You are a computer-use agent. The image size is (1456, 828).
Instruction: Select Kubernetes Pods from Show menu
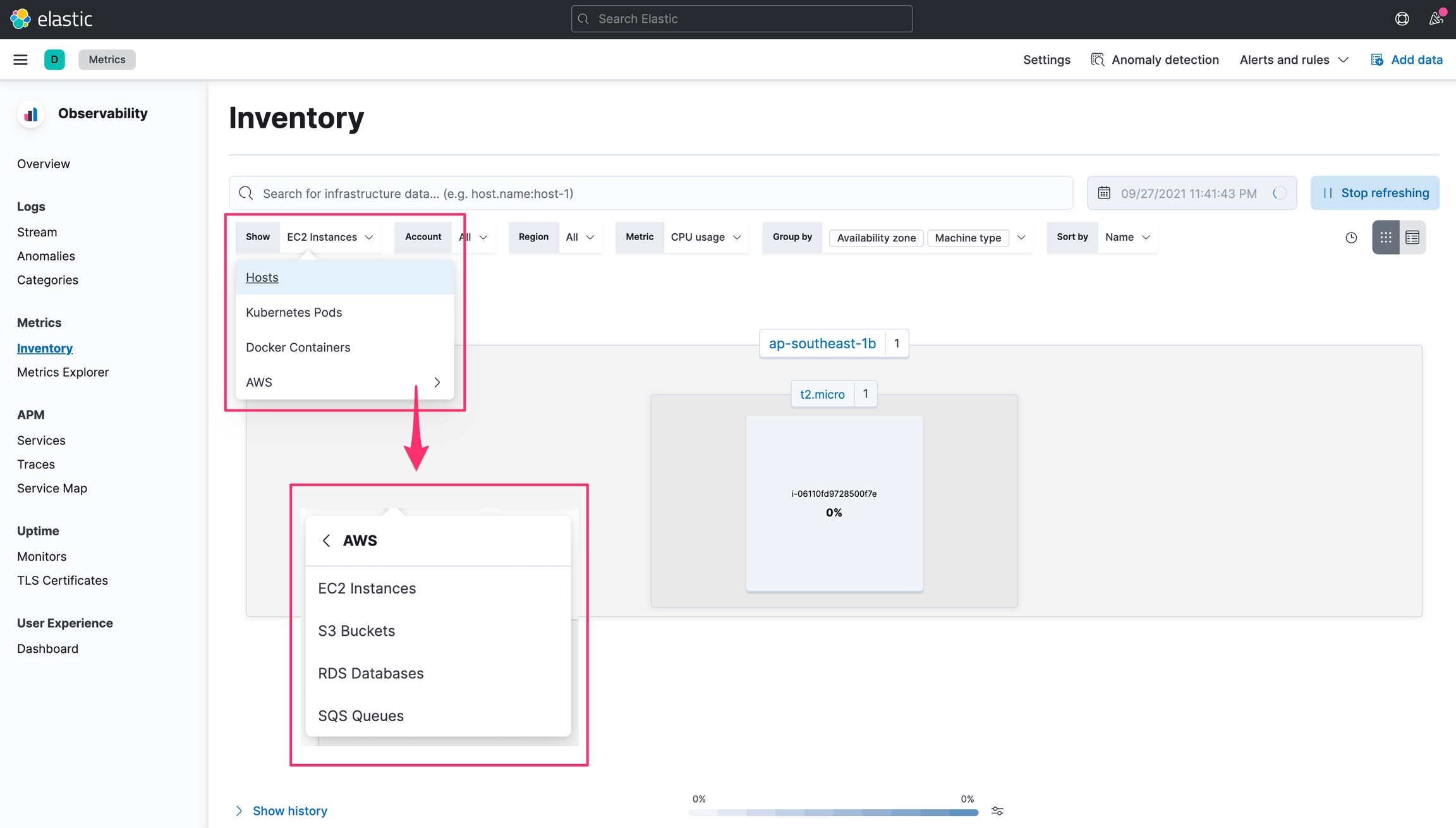tap(294, 312)
